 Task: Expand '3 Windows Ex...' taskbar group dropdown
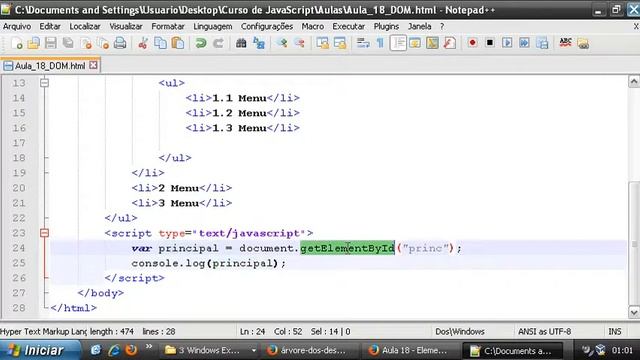[253, 350]
